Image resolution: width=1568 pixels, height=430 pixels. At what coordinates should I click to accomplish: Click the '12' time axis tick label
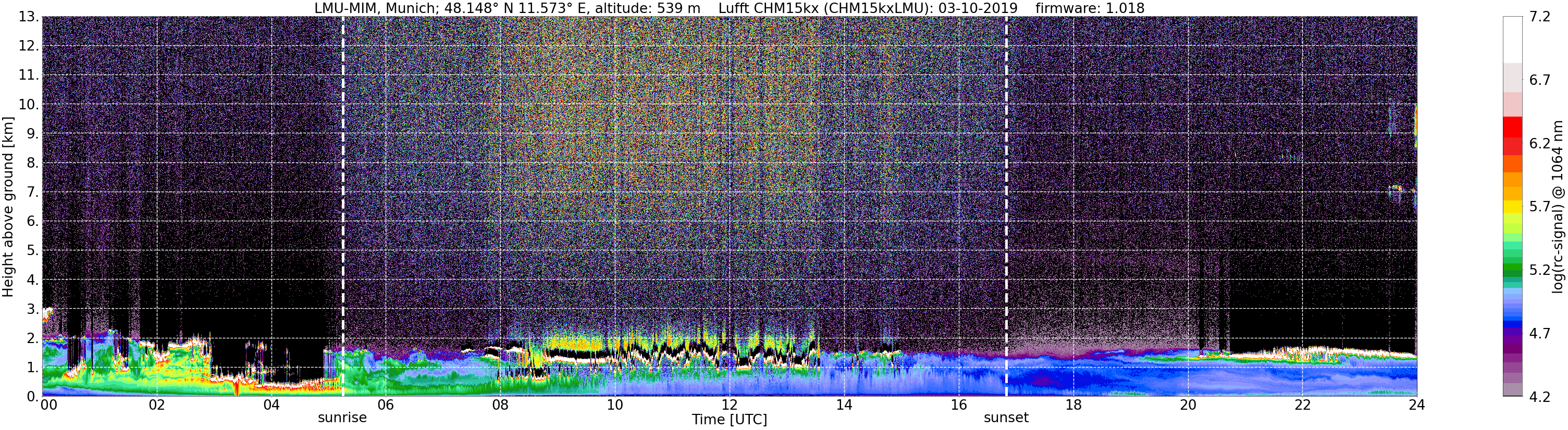[x=729, y=405]
